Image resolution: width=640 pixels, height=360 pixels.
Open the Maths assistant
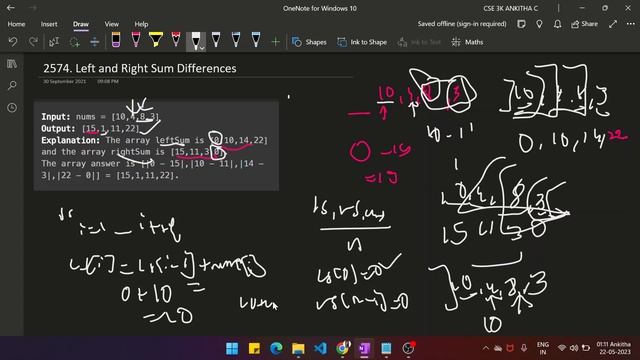[x=467, y=42]
